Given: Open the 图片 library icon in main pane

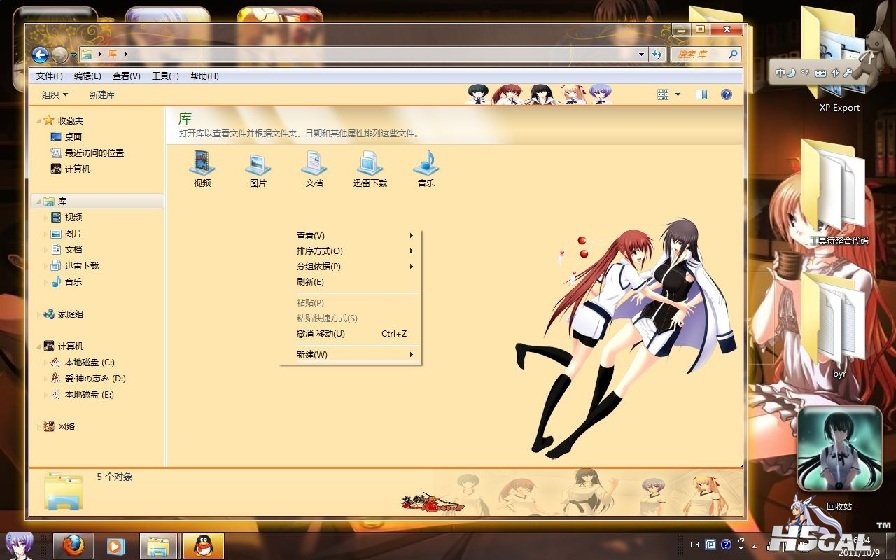Looking at the screenshot, I should tap(258, 168).
